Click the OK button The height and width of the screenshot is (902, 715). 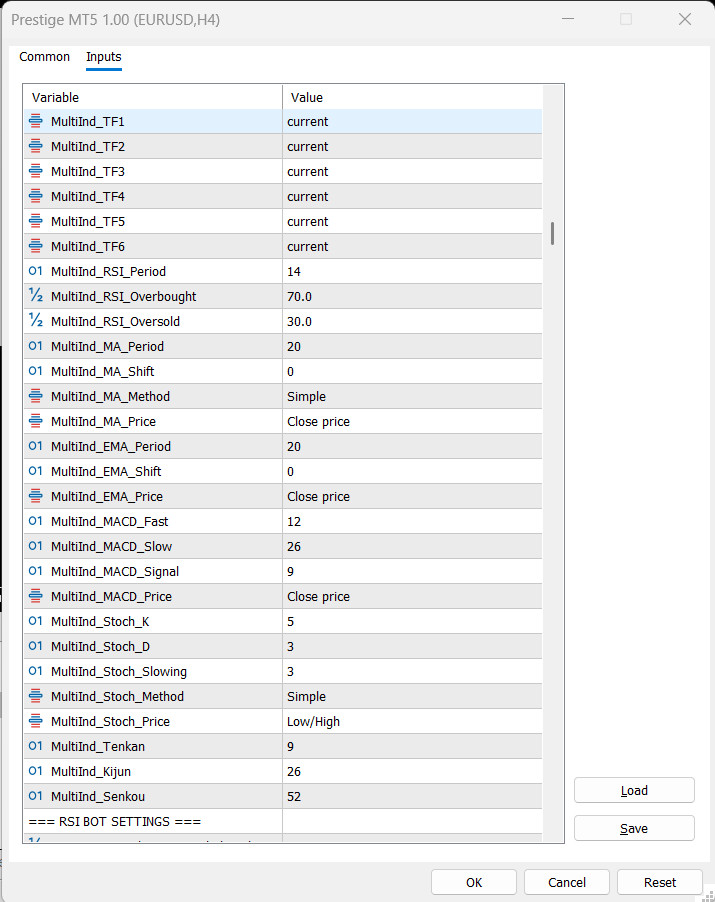pos(474,882)
